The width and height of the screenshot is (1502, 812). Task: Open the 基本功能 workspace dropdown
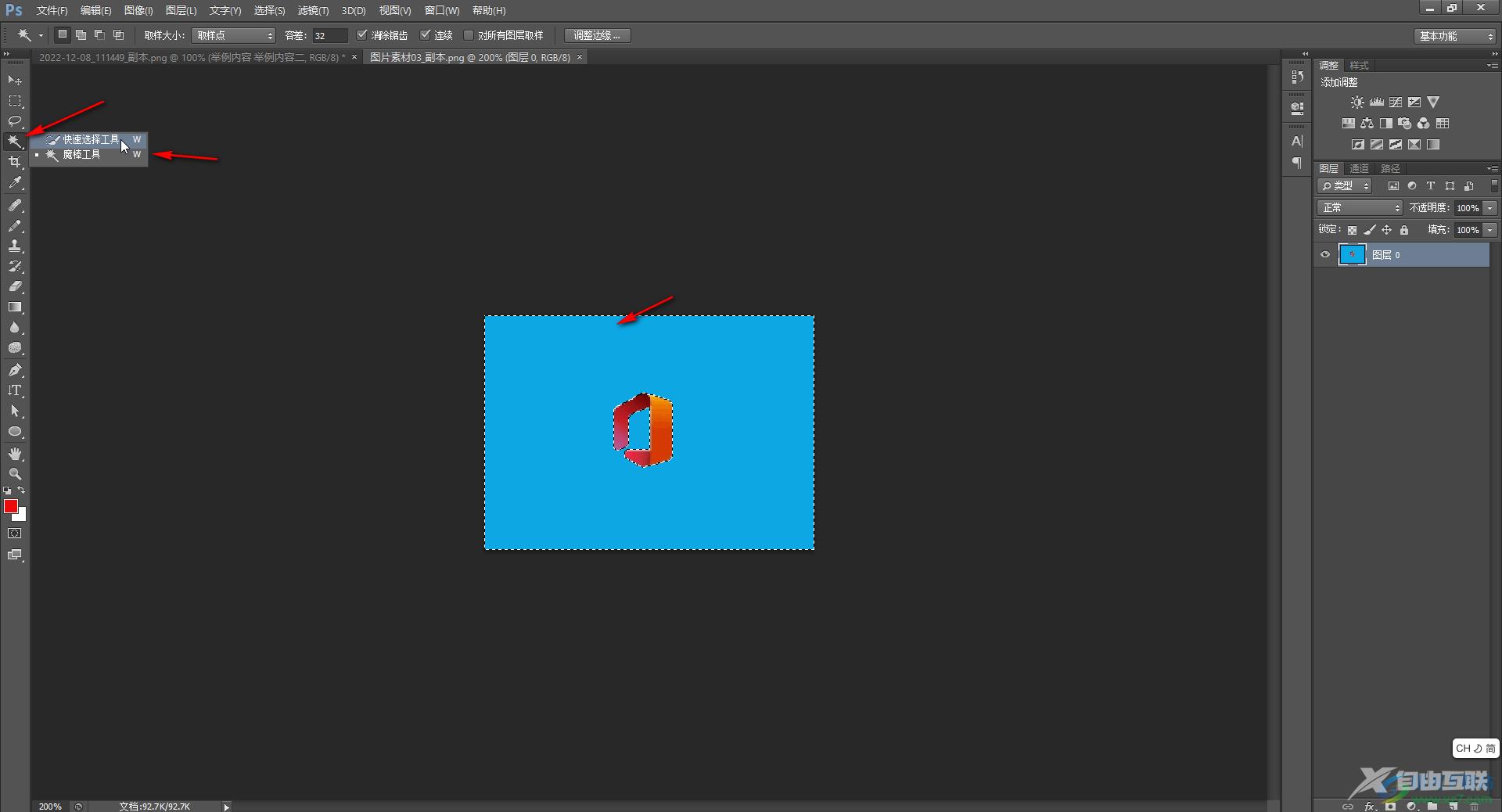[x=1455, y=36]
